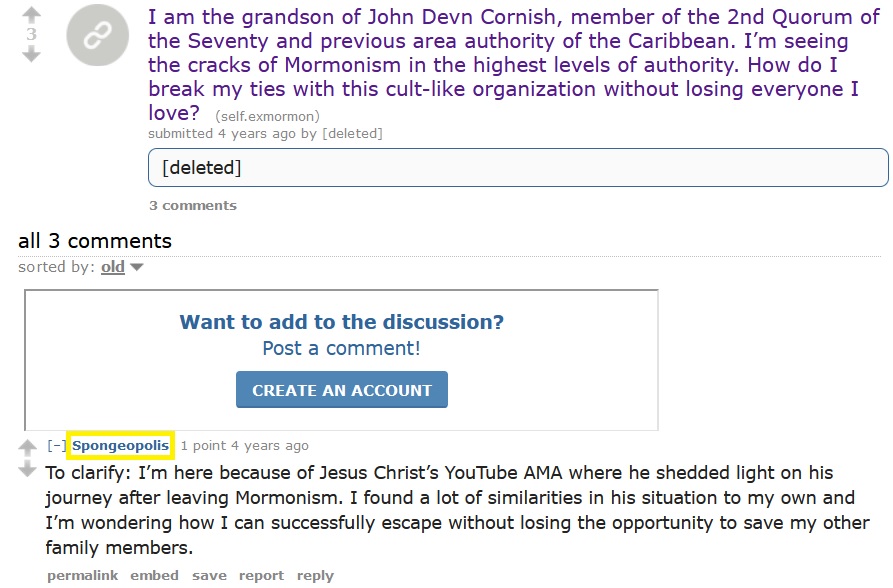Click the sort dropdown arrow next to old

(x=137, y=267)
